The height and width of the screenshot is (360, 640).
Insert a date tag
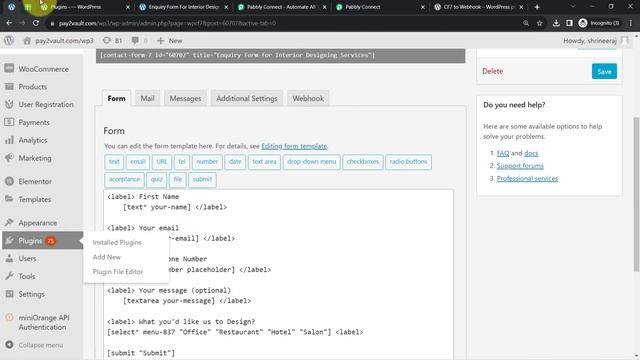click(x=235, y=162)
